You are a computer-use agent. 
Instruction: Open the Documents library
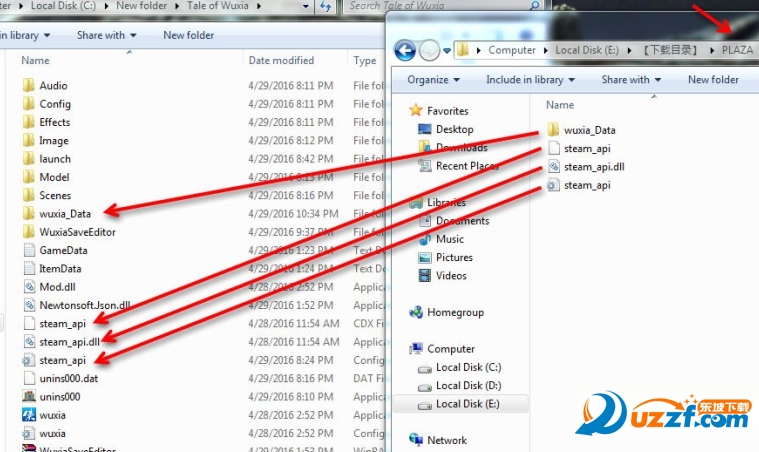[462, 221]
